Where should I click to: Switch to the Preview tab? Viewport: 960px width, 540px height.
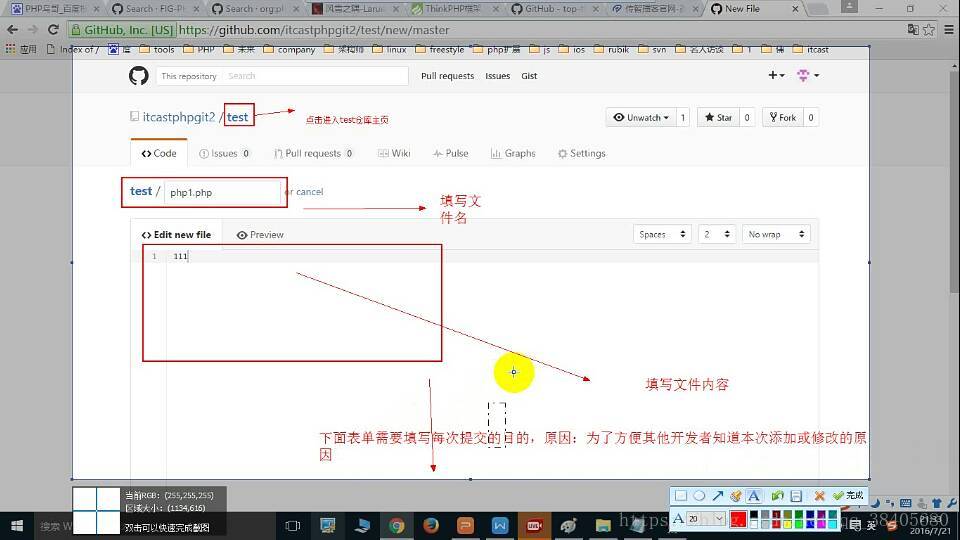(x=260, y=234)
